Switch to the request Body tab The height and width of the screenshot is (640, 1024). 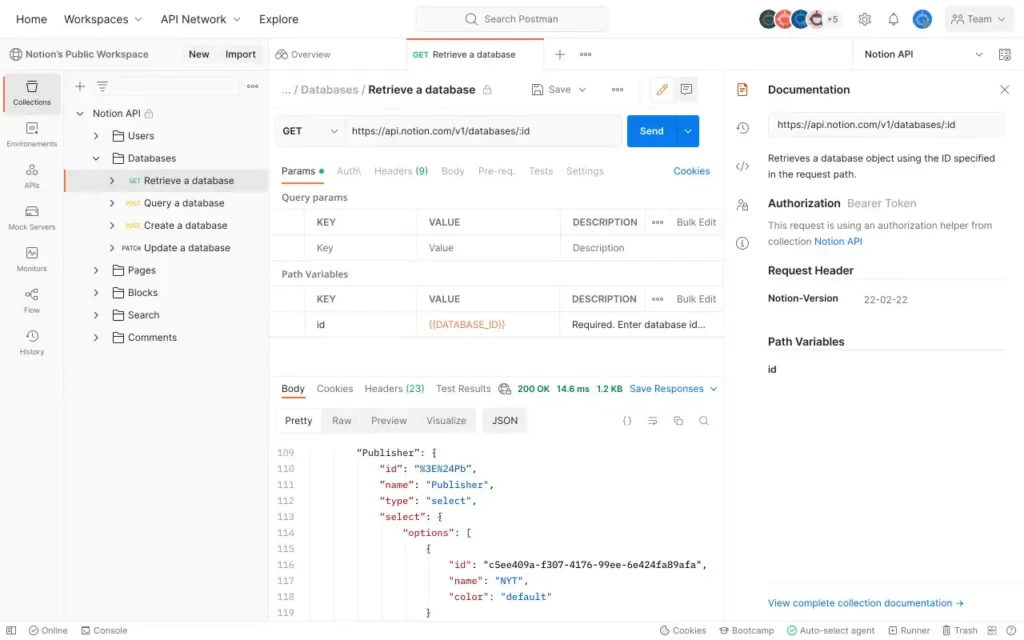pyautogui.click(x=453, y=171)
